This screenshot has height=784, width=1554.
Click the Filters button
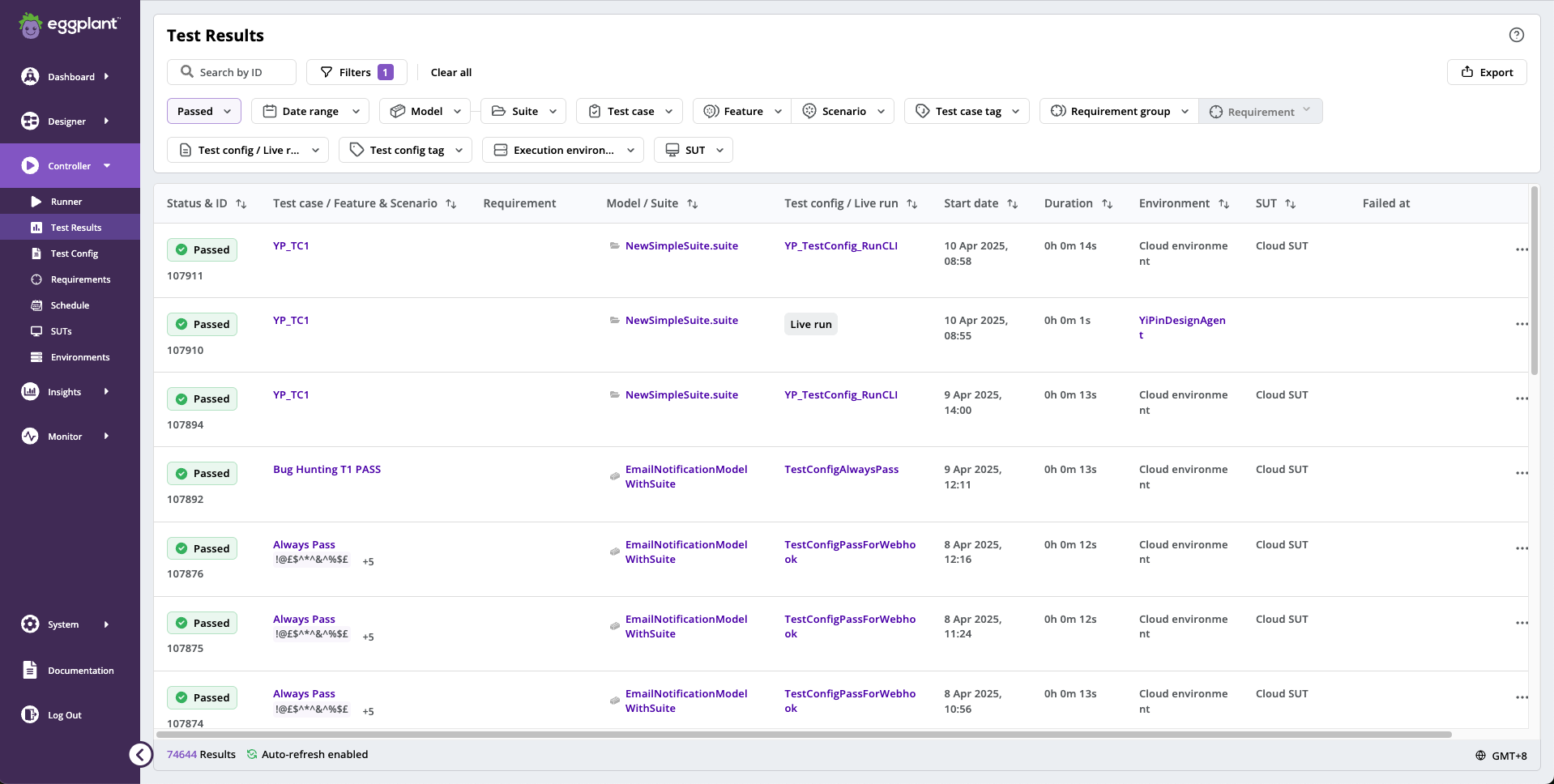click(x=356, y=72)
